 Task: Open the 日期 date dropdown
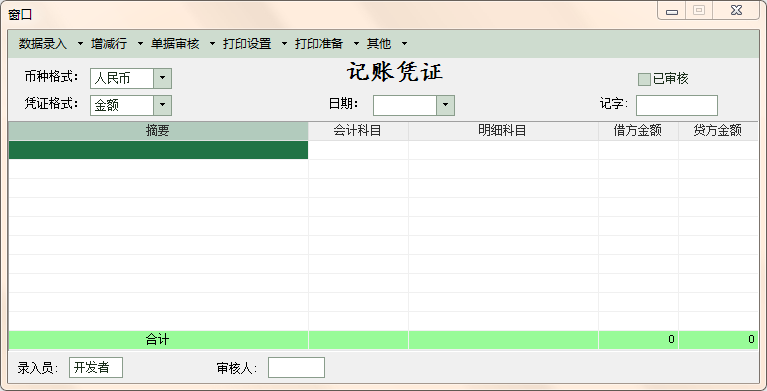point(445,105)
